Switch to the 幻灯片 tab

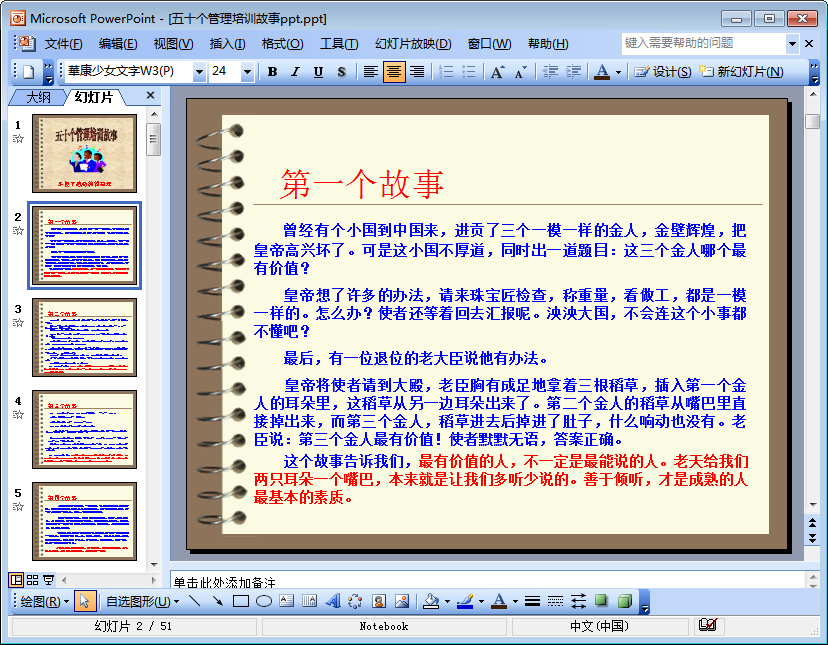[93, 97]
